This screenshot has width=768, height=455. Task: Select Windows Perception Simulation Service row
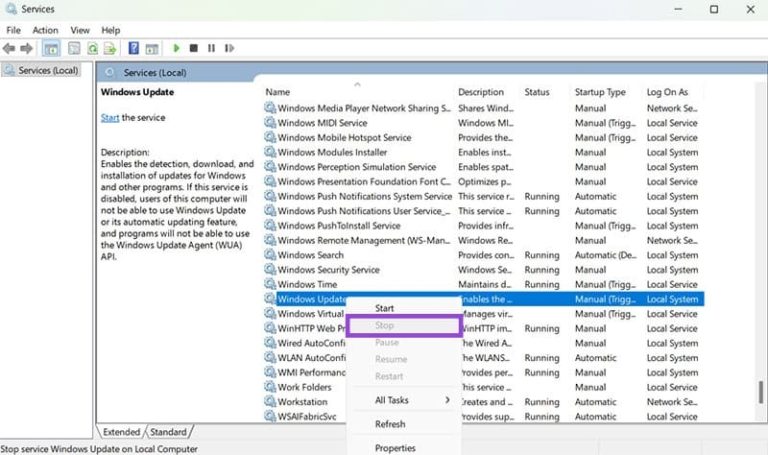coord(483,167)
